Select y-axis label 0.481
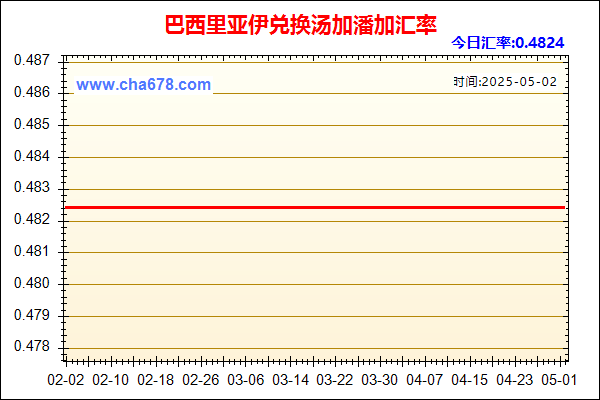This screenshot has height=400, width=600. (32, 251)
